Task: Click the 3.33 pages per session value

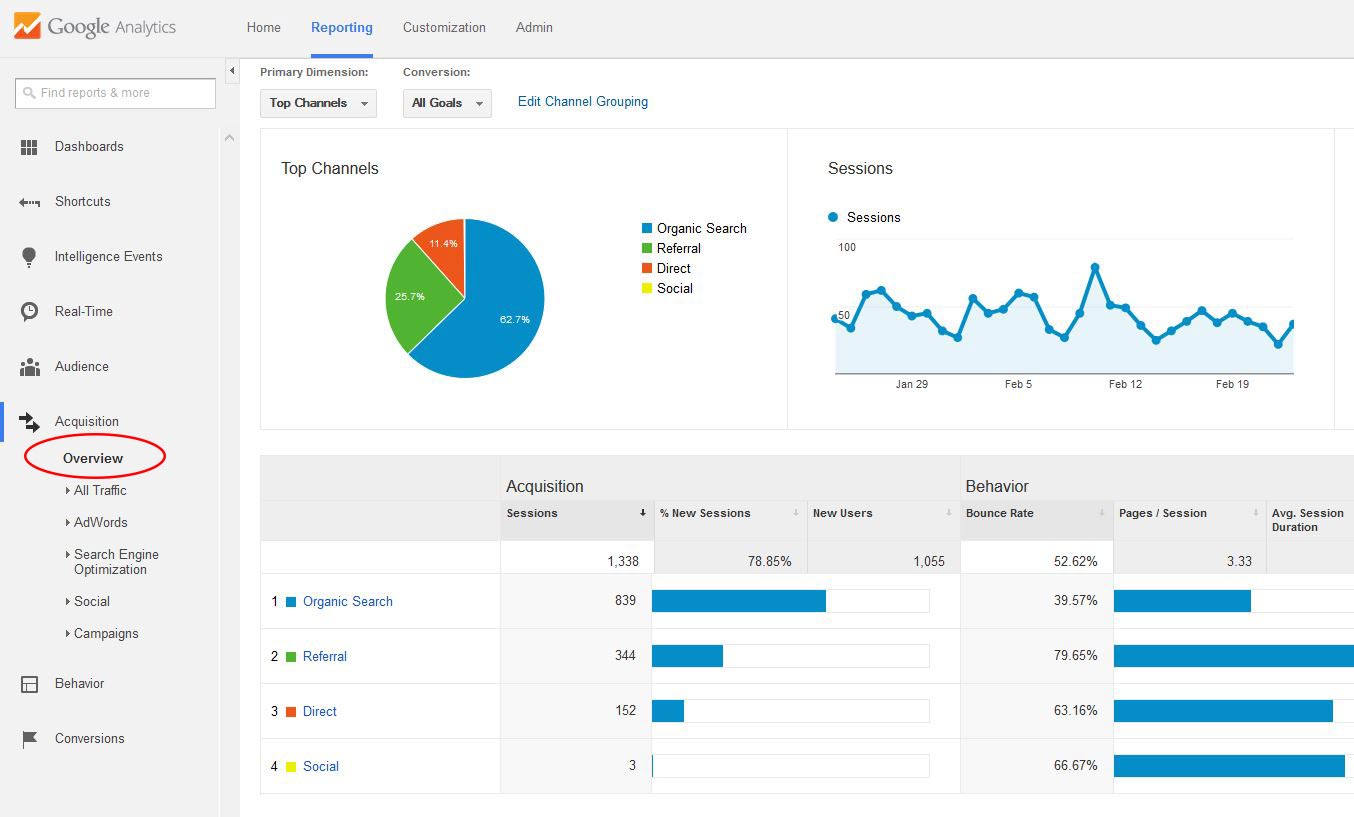Action: coord(1239,561)
